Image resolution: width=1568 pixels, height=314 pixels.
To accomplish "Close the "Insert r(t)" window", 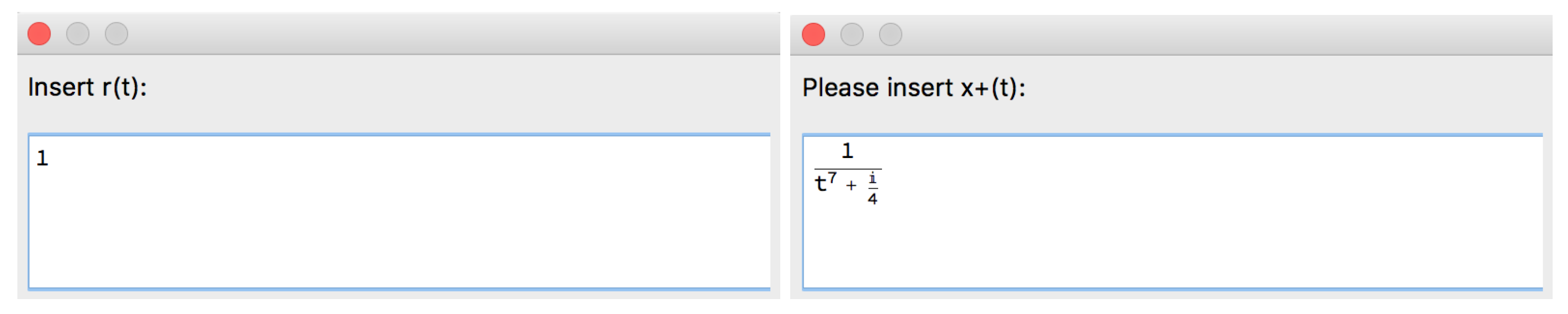I will pyautogui.click(x=39, y=33).
